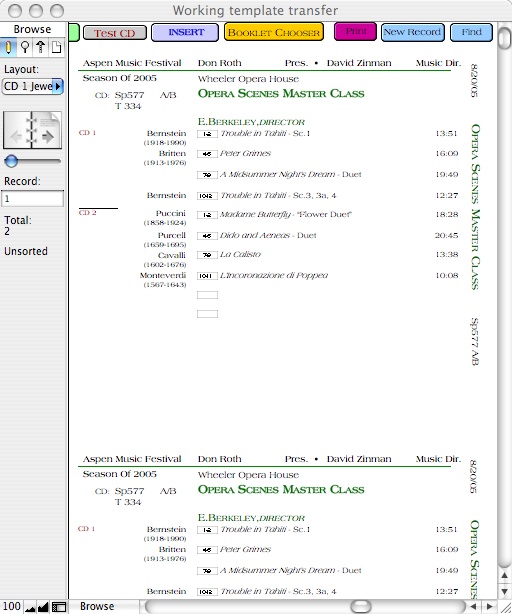This screenshot has width=512, height=614.
Task: Click the record slider knob
Action: 11,161
